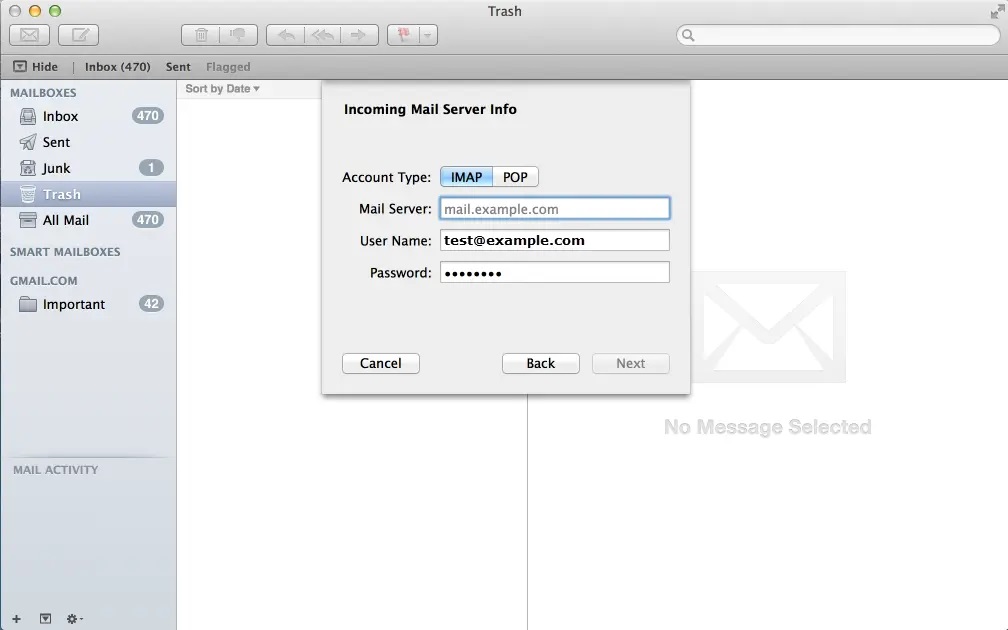Viewport: 1008px width, 630px height.
Task: Open the Sort by Date dropdown
Action: pos(222,89)
